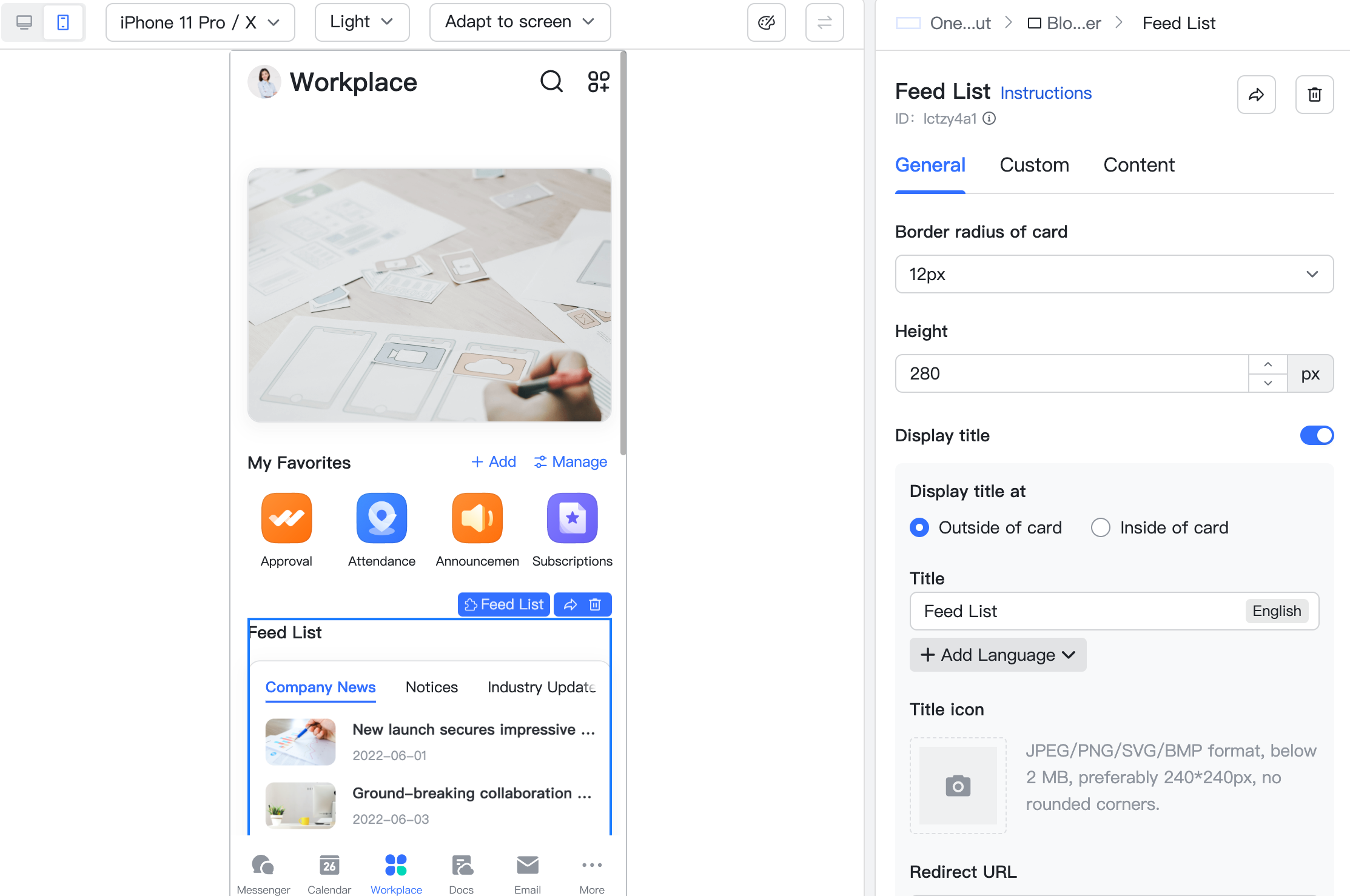Open the Feed List Instructions link

click(1046, 93)
